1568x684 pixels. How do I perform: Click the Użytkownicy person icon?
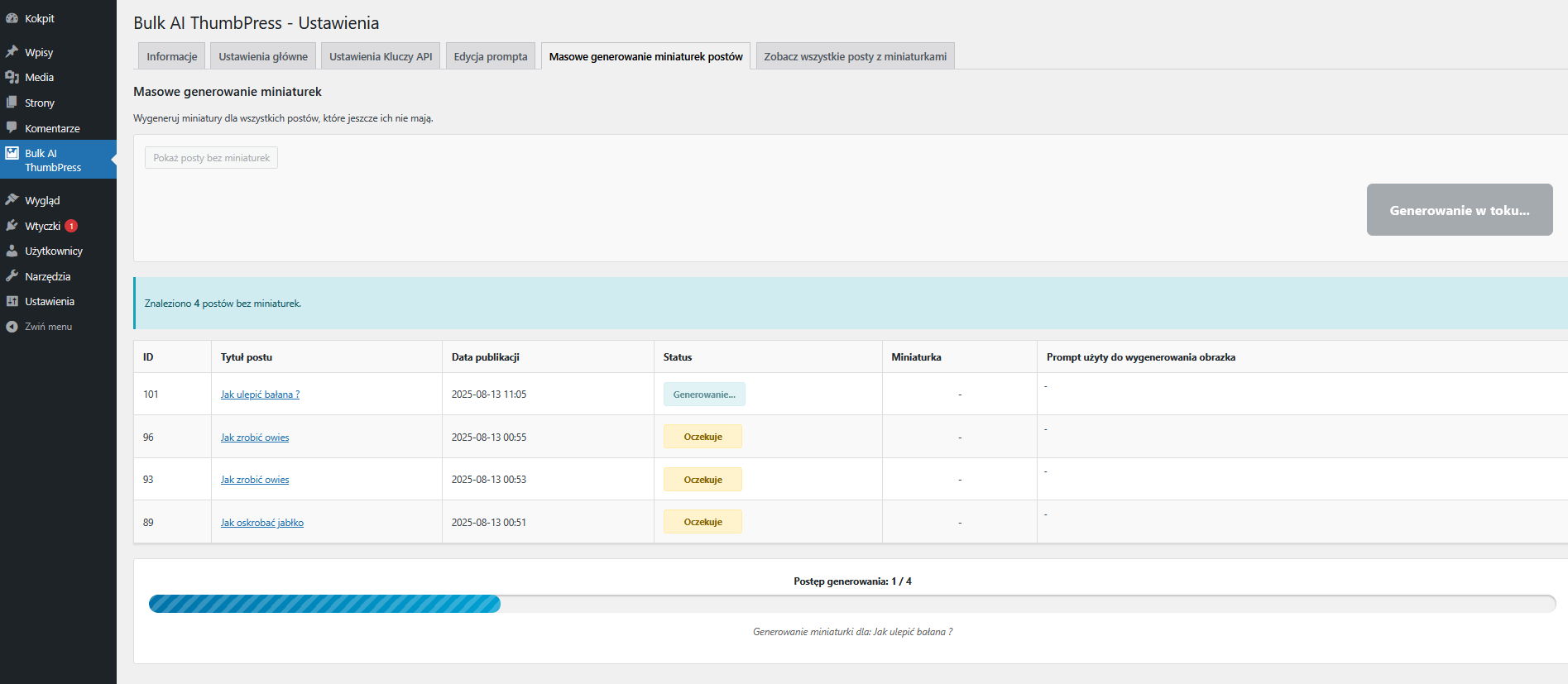point(12,251)
